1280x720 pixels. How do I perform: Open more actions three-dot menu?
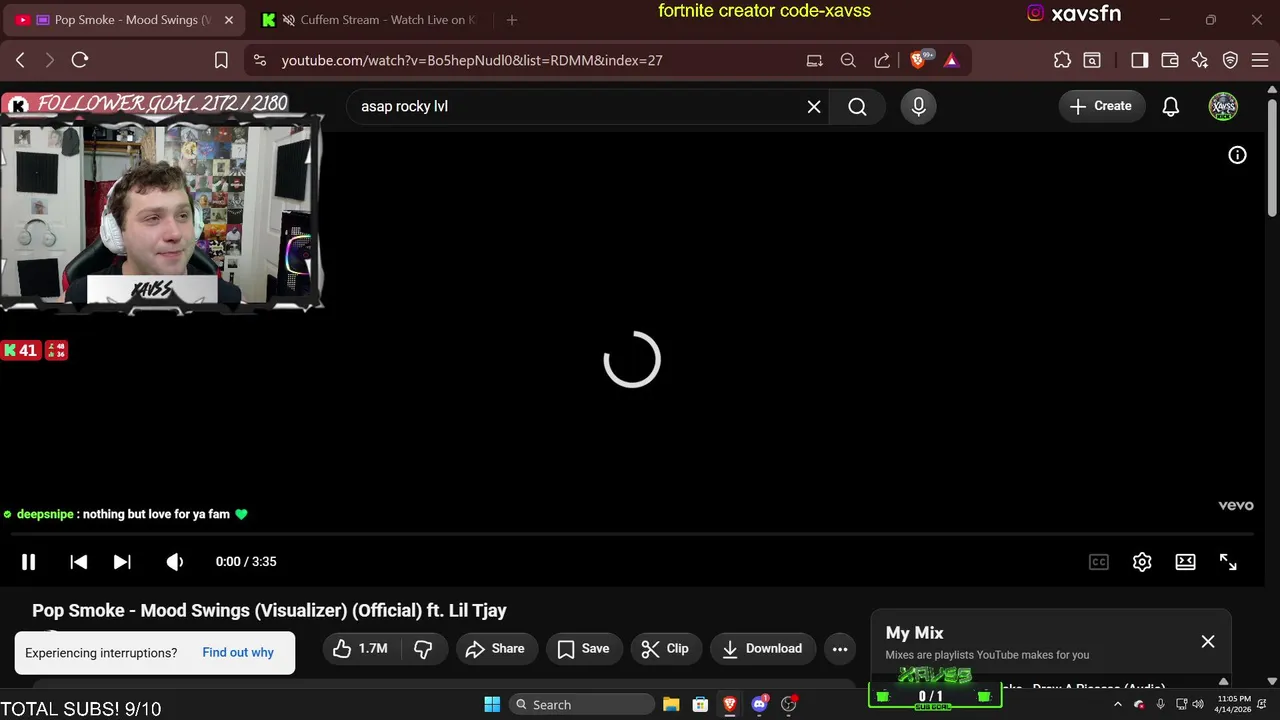840,649
